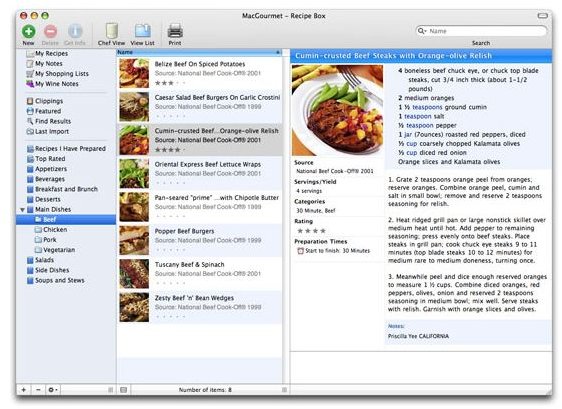Click the teaspoons link for ground cumin
This screenshot has width=562, height=409.
[x=427, y=107]
